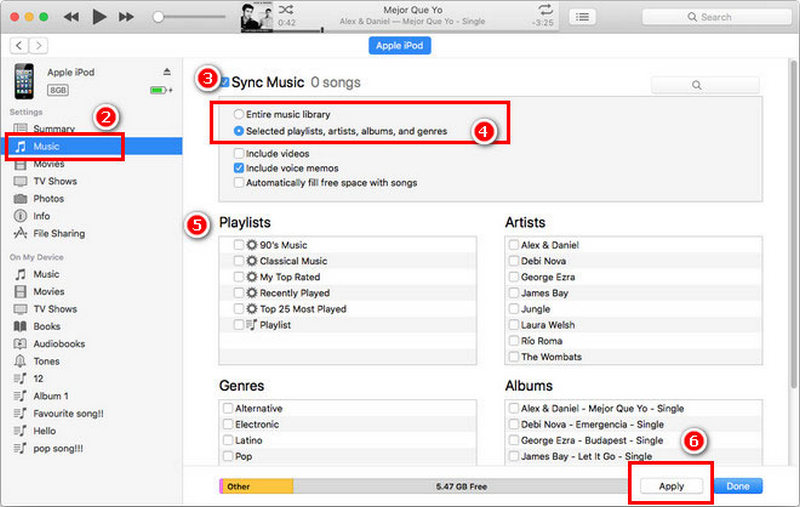Image resolution: width=800 pixels, height=507 pixels.
Task: Go back with the left arrow
Action: [19, 45]
